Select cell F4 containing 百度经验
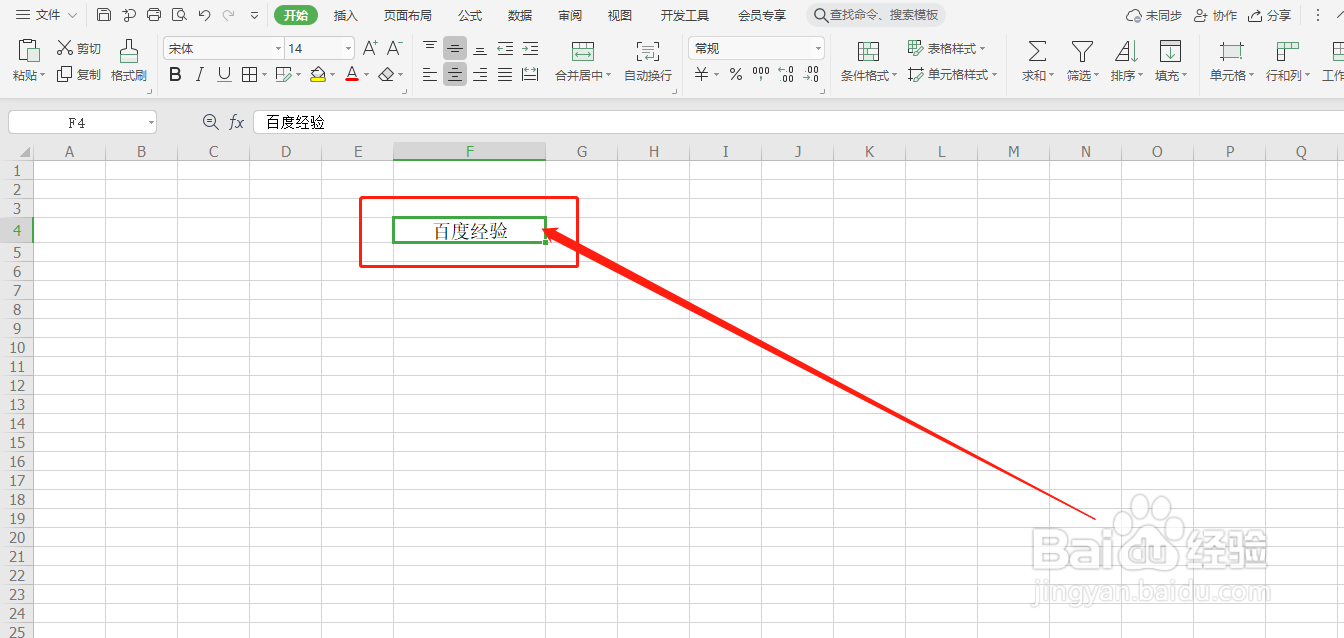This screenshot has height=638, width=1344. pyautogui.click(x=470, y=230)
